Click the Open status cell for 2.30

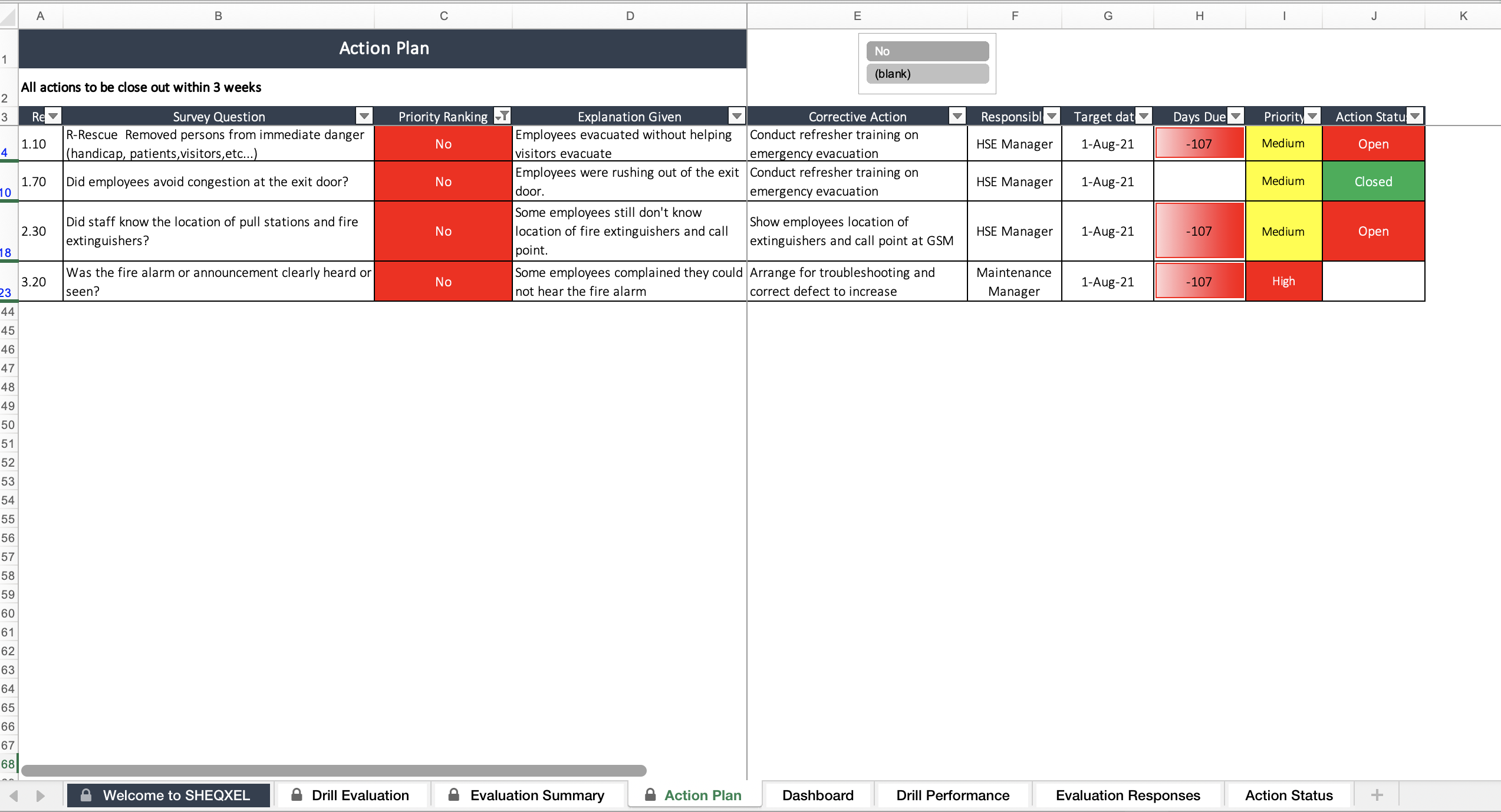coord(1374,231)
